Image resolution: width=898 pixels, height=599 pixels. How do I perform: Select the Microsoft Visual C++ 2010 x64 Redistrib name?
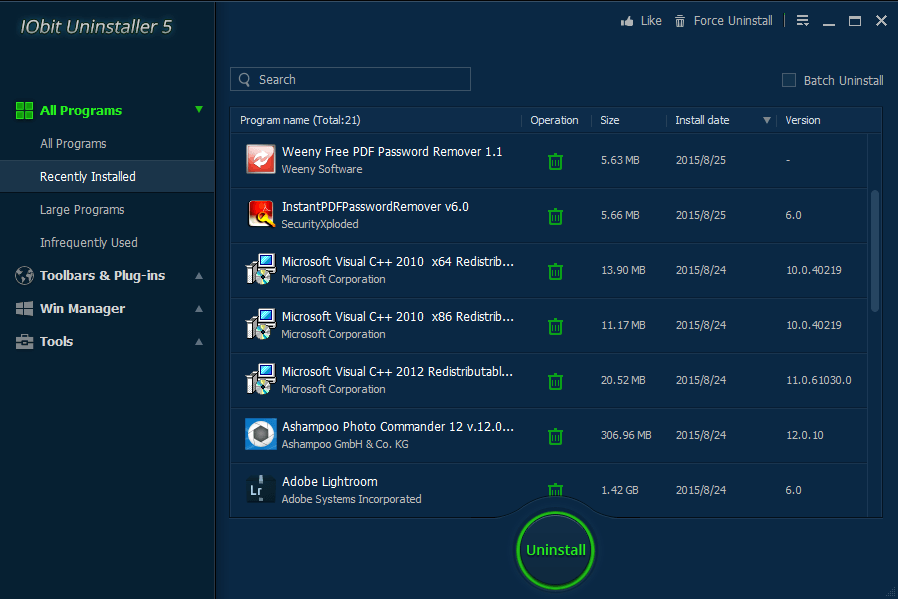397,262
